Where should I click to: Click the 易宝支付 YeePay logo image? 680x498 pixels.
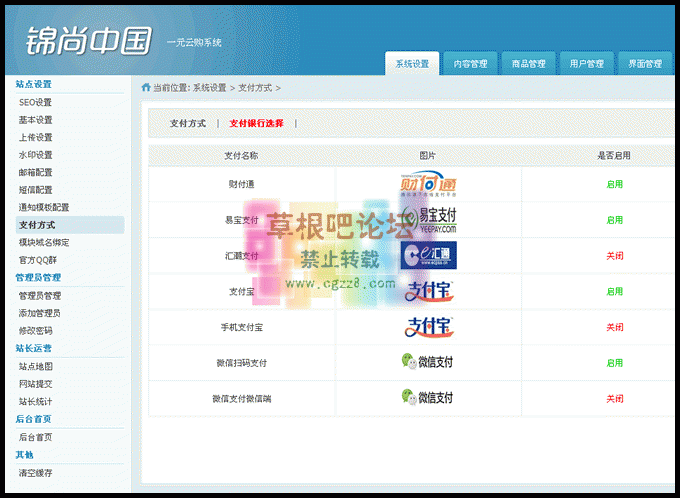click(428, 220)
